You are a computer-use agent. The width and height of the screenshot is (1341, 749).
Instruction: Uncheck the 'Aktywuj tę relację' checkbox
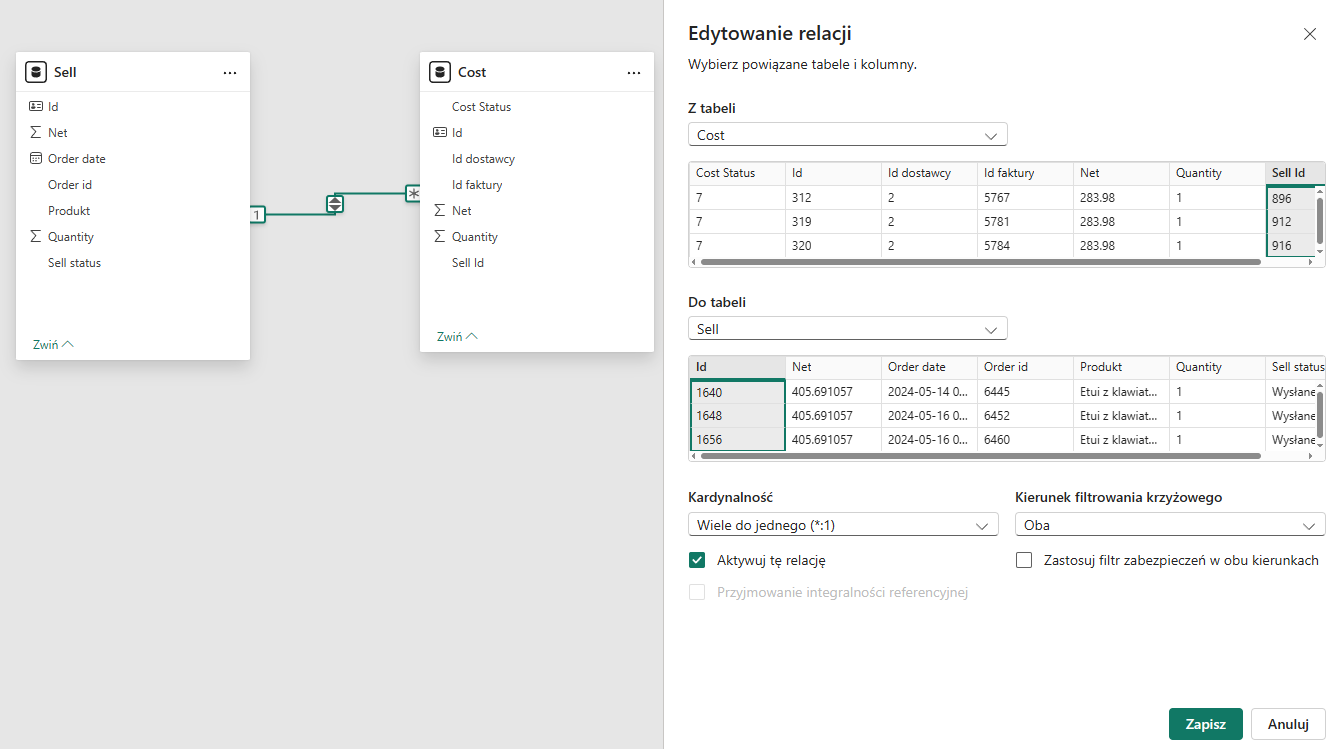point(698,560)
